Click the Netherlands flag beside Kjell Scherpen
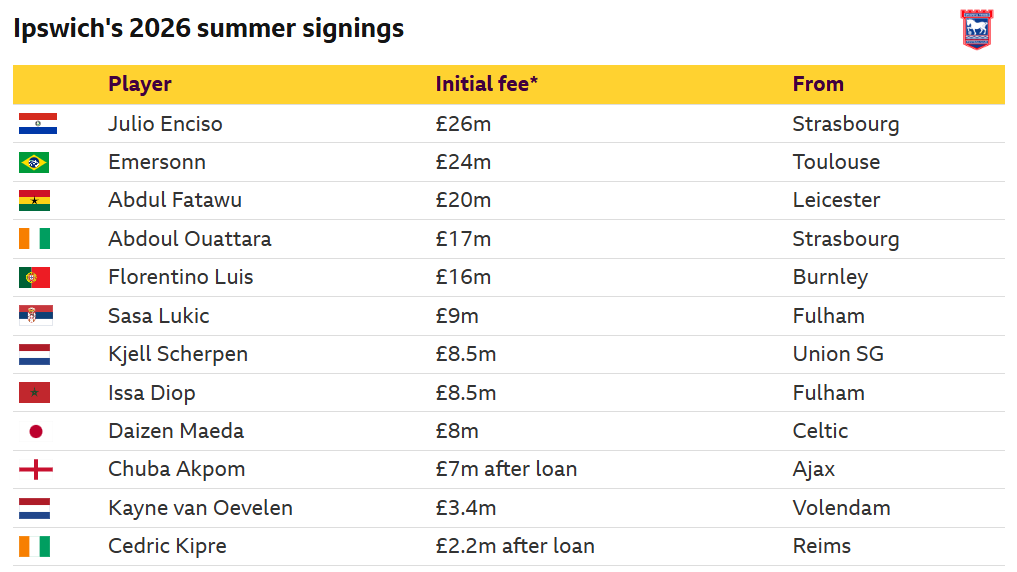The image size is (1017, 572). point(34,354)
